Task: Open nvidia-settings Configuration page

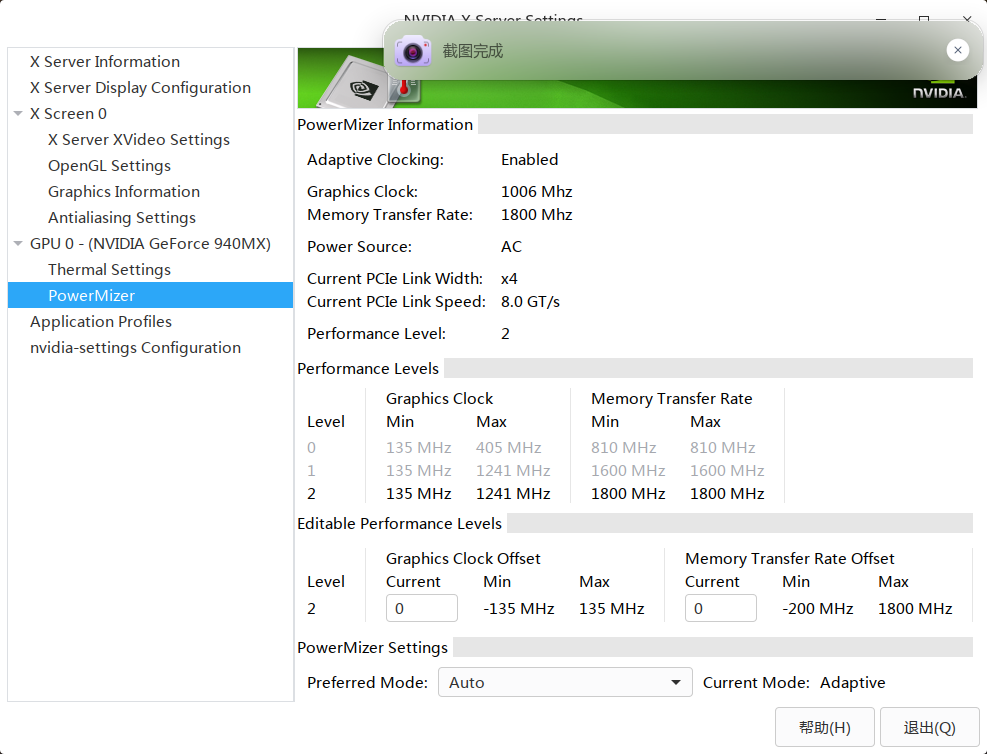Action: (x=135, y=348)
